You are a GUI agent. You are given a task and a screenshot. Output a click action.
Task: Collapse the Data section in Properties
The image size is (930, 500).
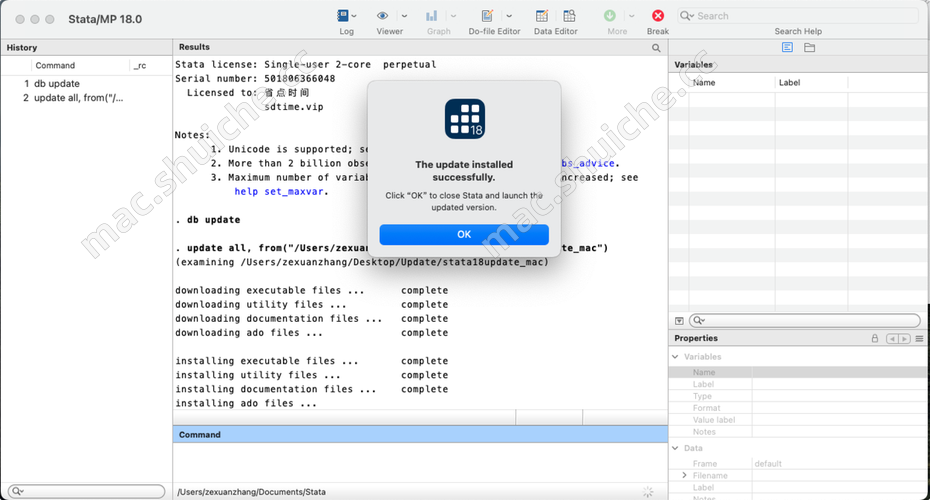[x=677, y=448]
